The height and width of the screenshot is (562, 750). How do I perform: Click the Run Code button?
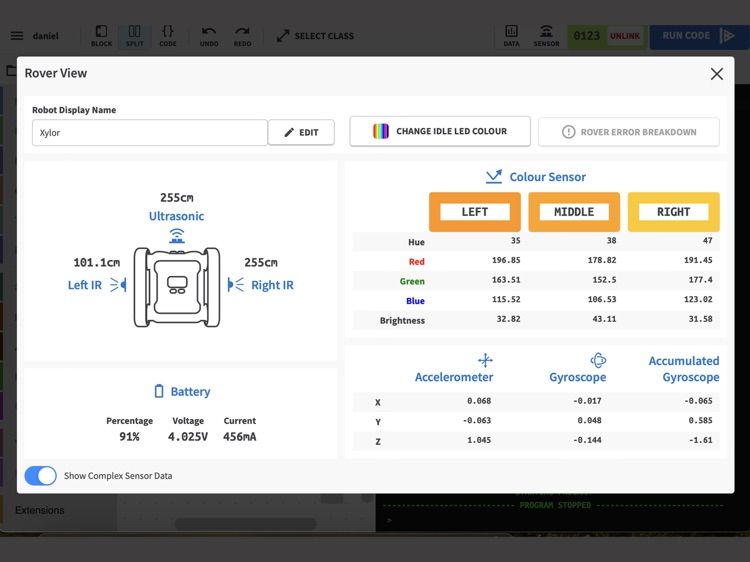[x=699, y=36]
